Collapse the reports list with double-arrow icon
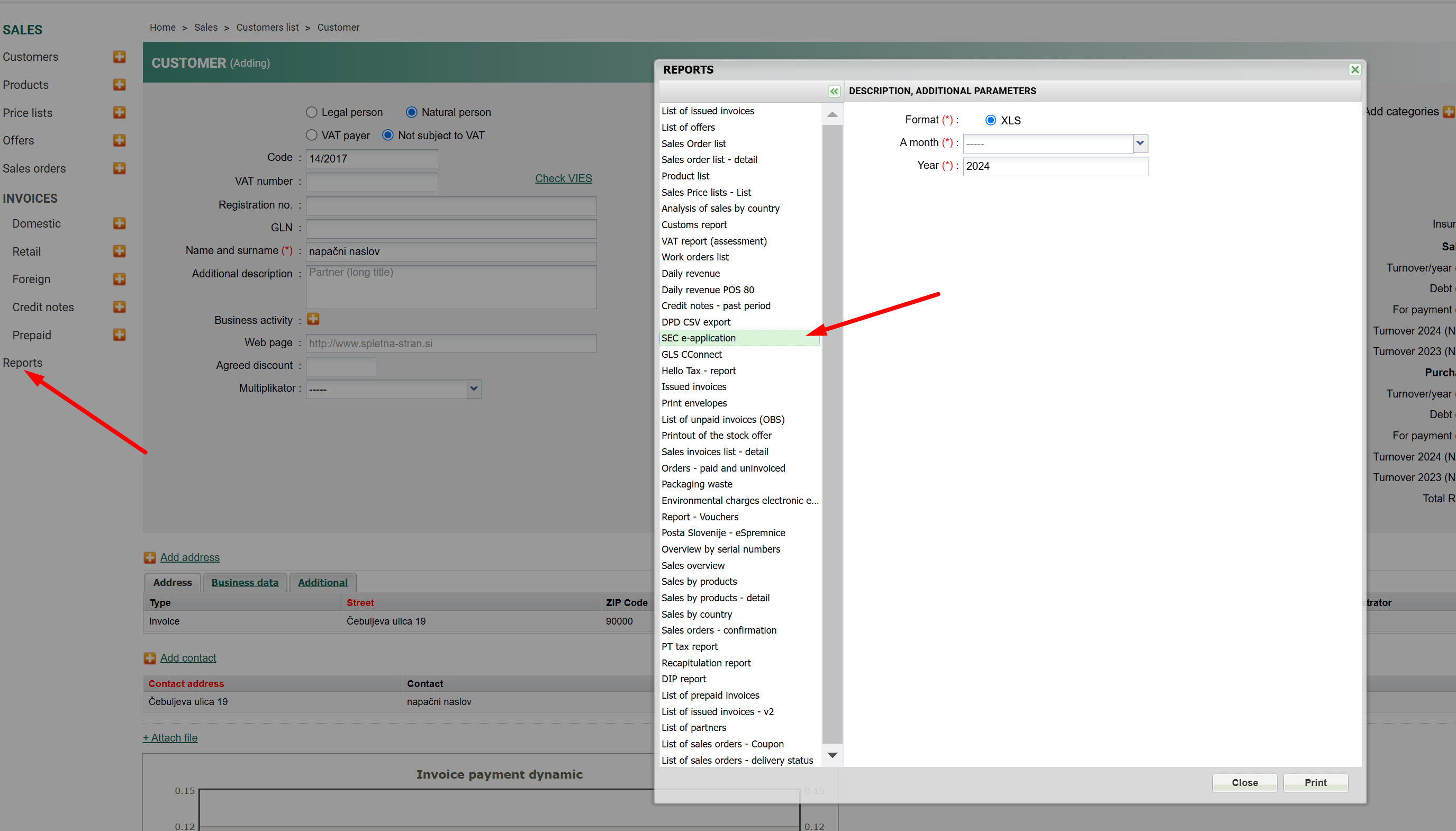This screenshot has height=831, width=1456. pyautogui.click(x=834, y=92)
